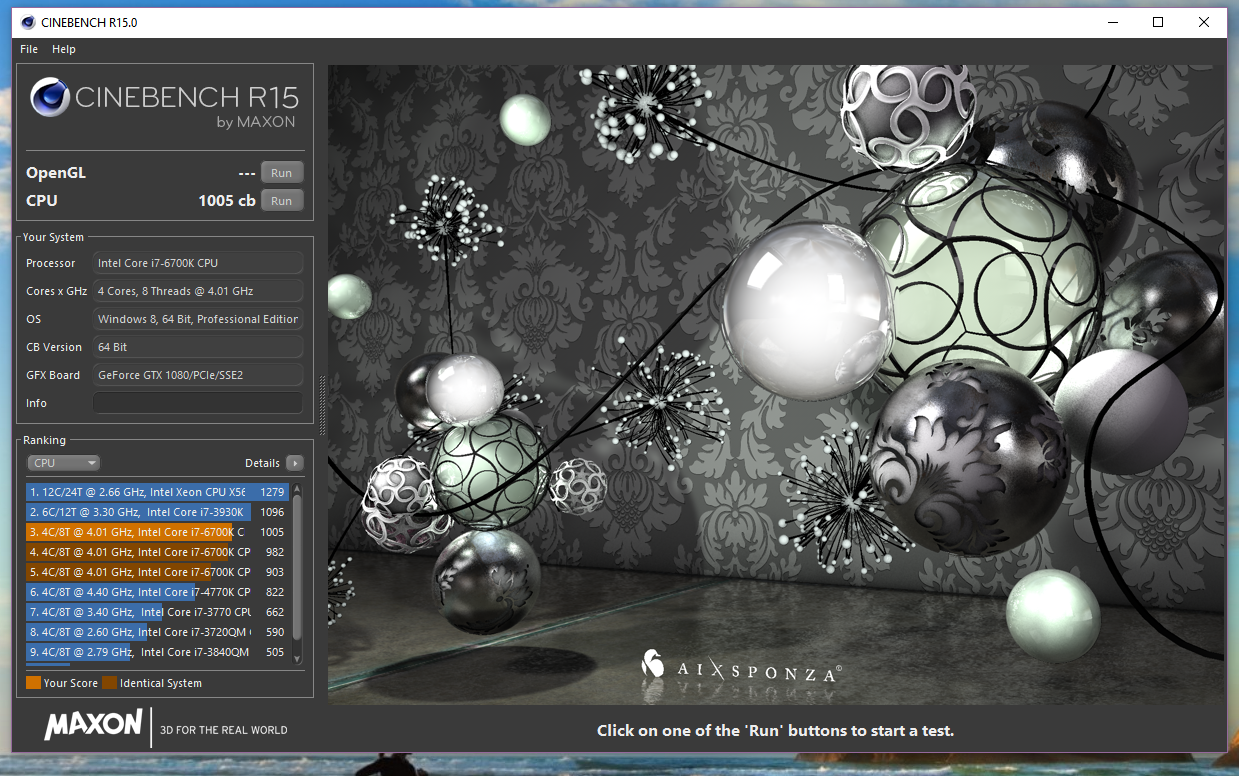Screen dimensions: 1239x776
Task: Run the OpenGL benchmark test
Action: pyautogui.click(x=282, y=173)
